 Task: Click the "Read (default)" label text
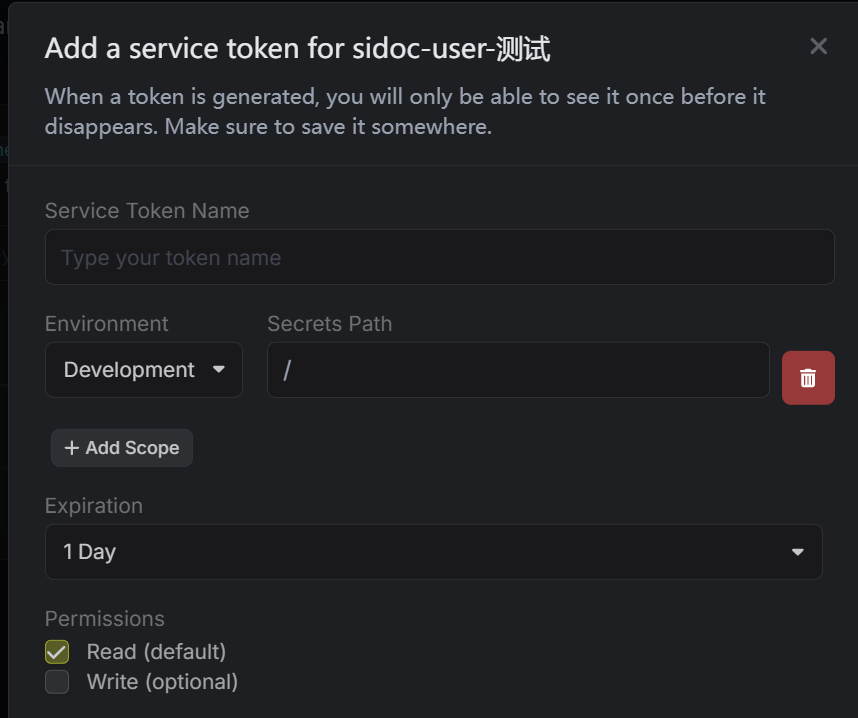pos(156,652)
